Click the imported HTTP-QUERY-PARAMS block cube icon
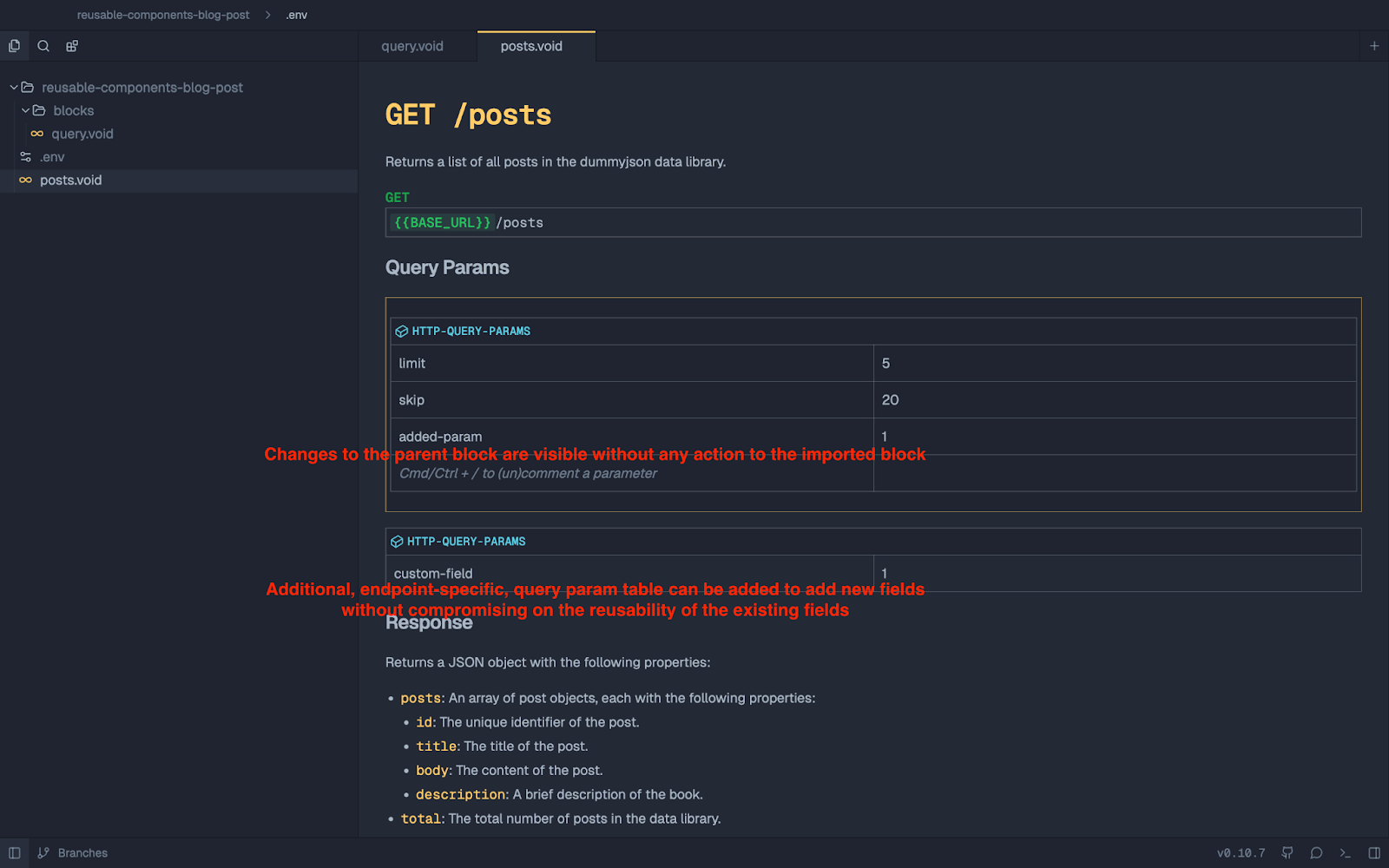 pos(401,332)
